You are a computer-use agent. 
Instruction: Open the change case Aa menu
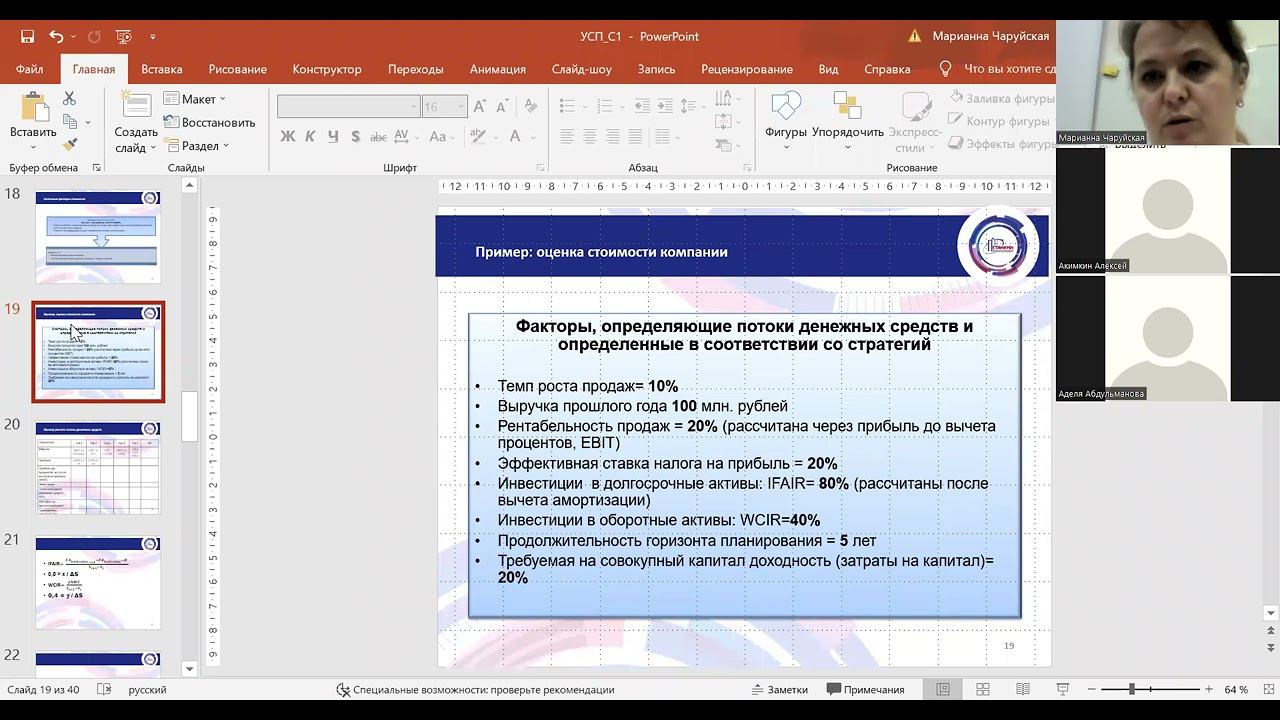tap(440, 136)
